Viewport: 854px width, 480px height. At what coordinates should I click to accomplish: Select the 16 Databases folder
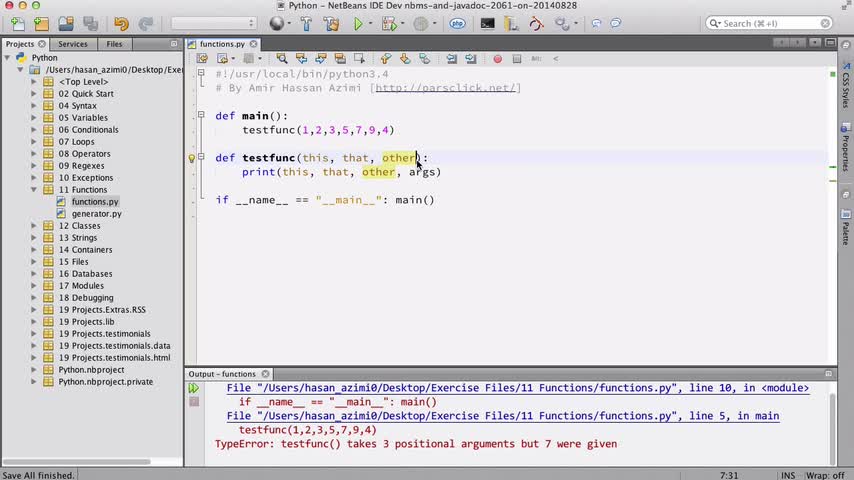point(85,274)
